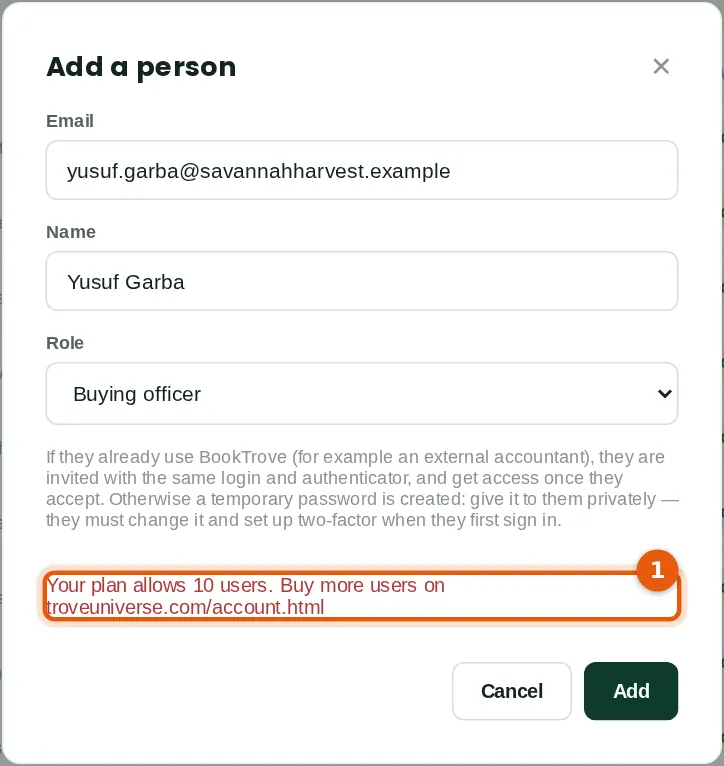Focus the Name field with Yusuf Garba
The image size is (724, 766).
(362, 281)
